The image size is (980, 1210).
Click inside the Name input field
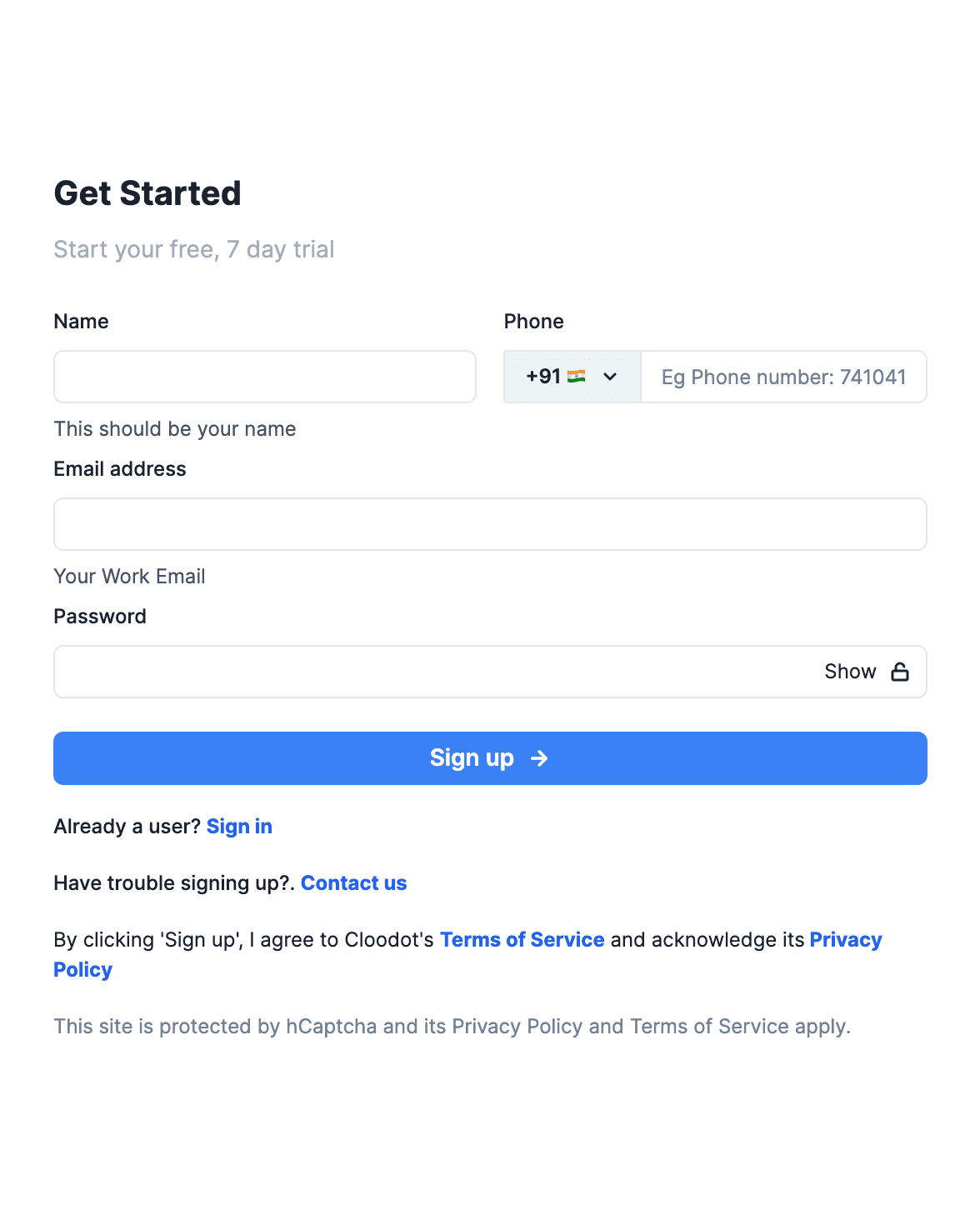tap(264, 377)
